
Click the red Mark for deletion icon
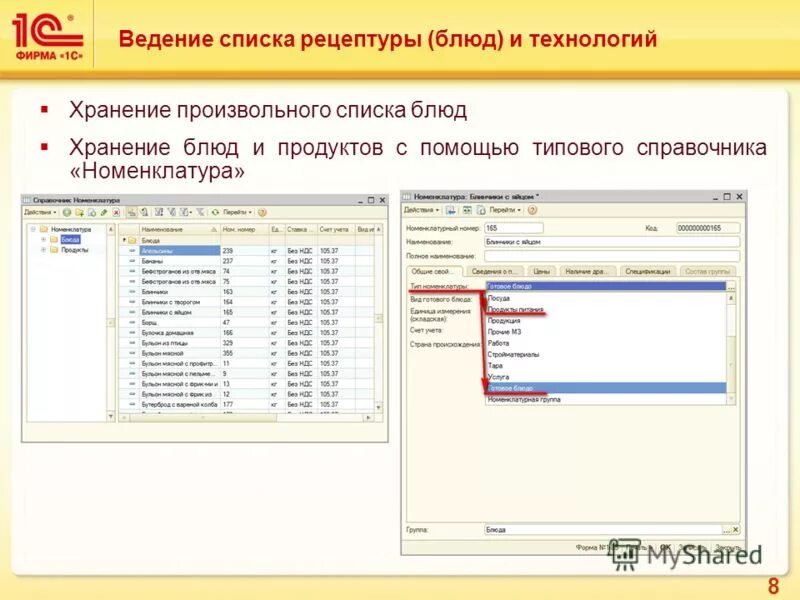click(116, 212)
